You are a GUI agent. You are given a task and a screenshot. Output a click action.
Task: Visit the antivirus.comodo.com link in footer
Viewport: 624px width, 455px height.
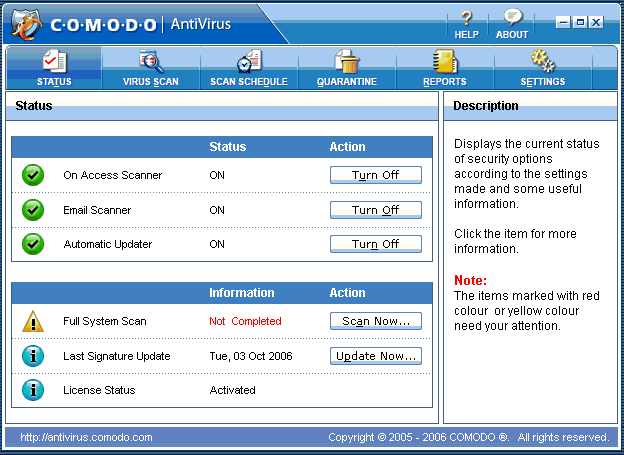pos(86,437)
